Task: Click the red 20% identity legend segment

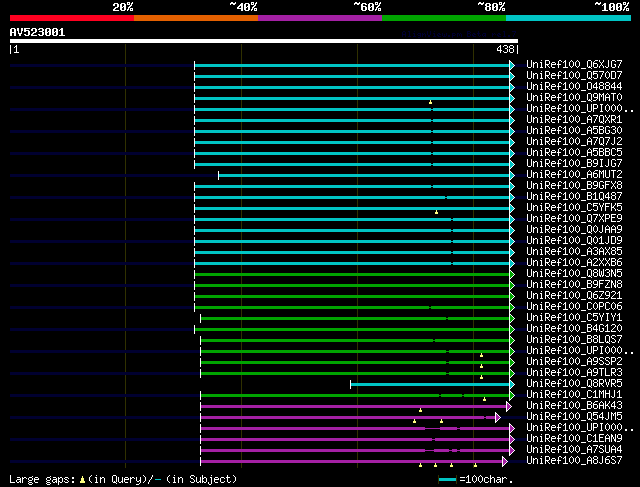Action: pos(72,18)
